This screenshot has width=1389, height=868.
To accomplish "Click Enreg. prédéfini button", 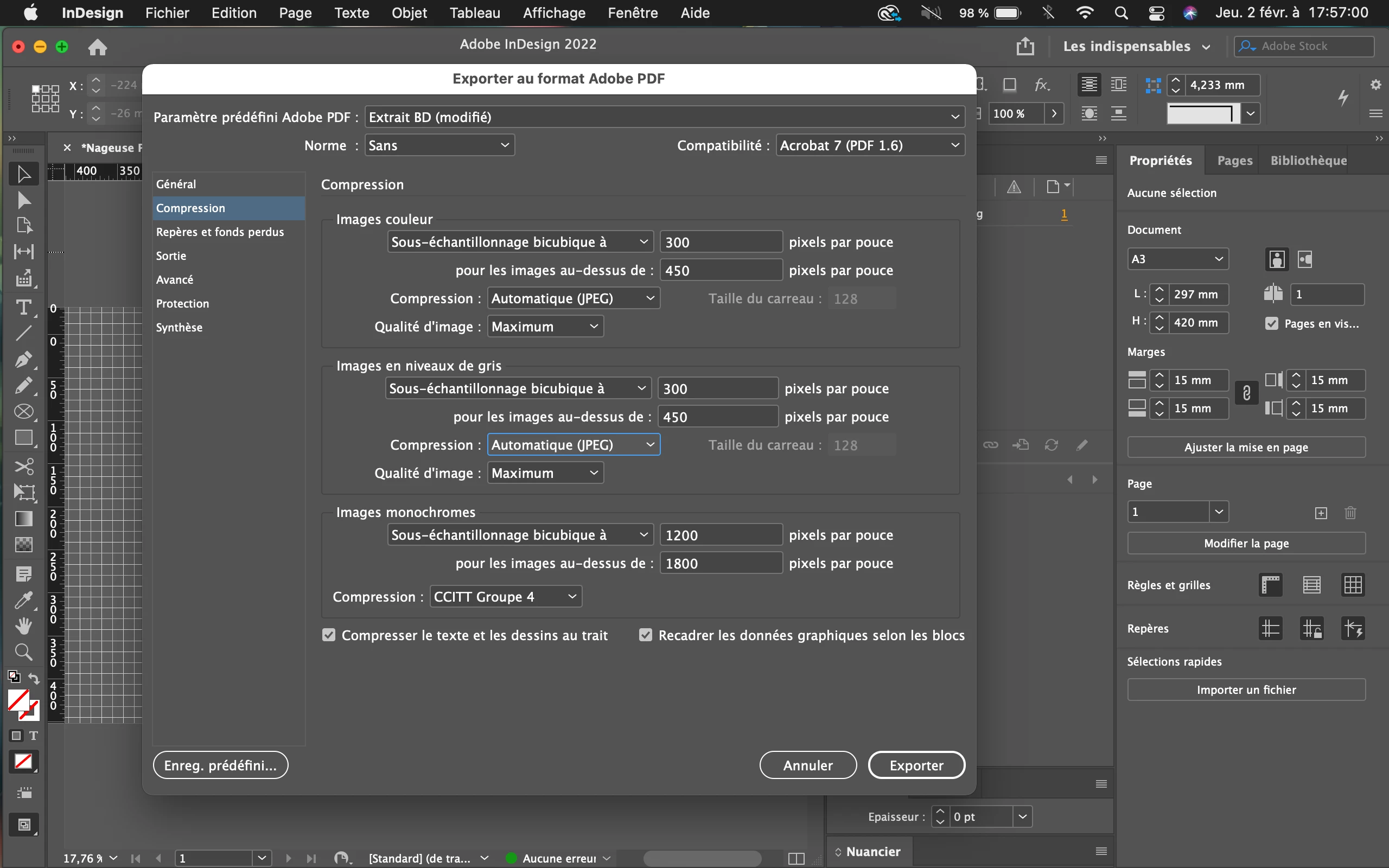I will [220, 765].
